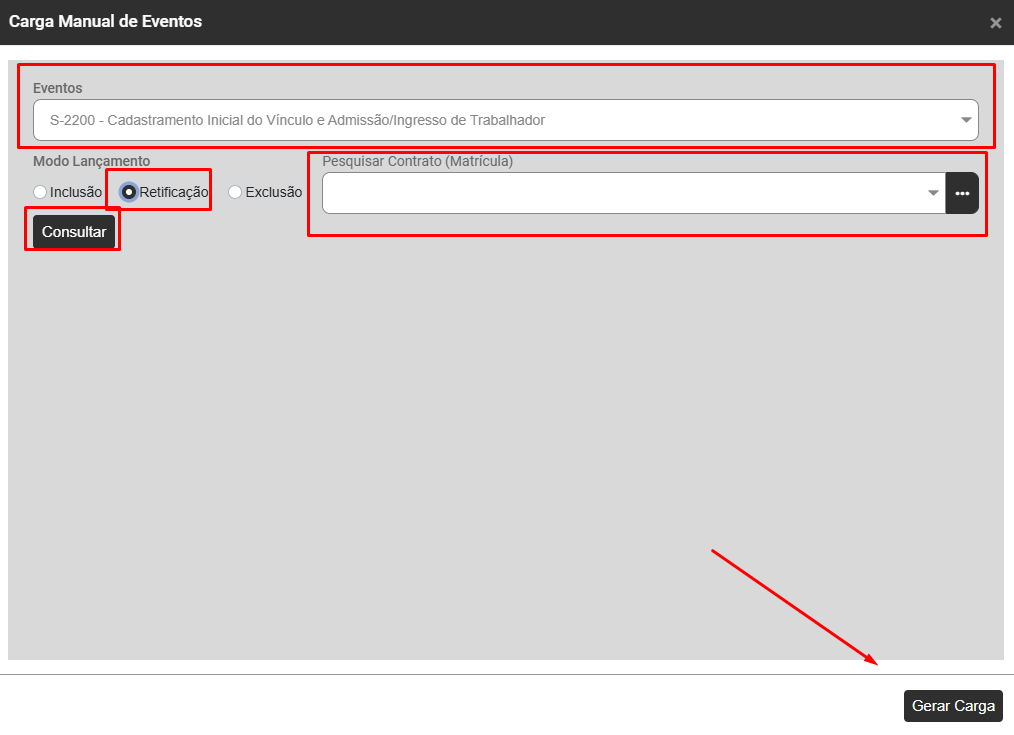Viewport: 1014px width, 735px height.
Task: Select the Exclusão radio option
Action: tap(235, 192)
